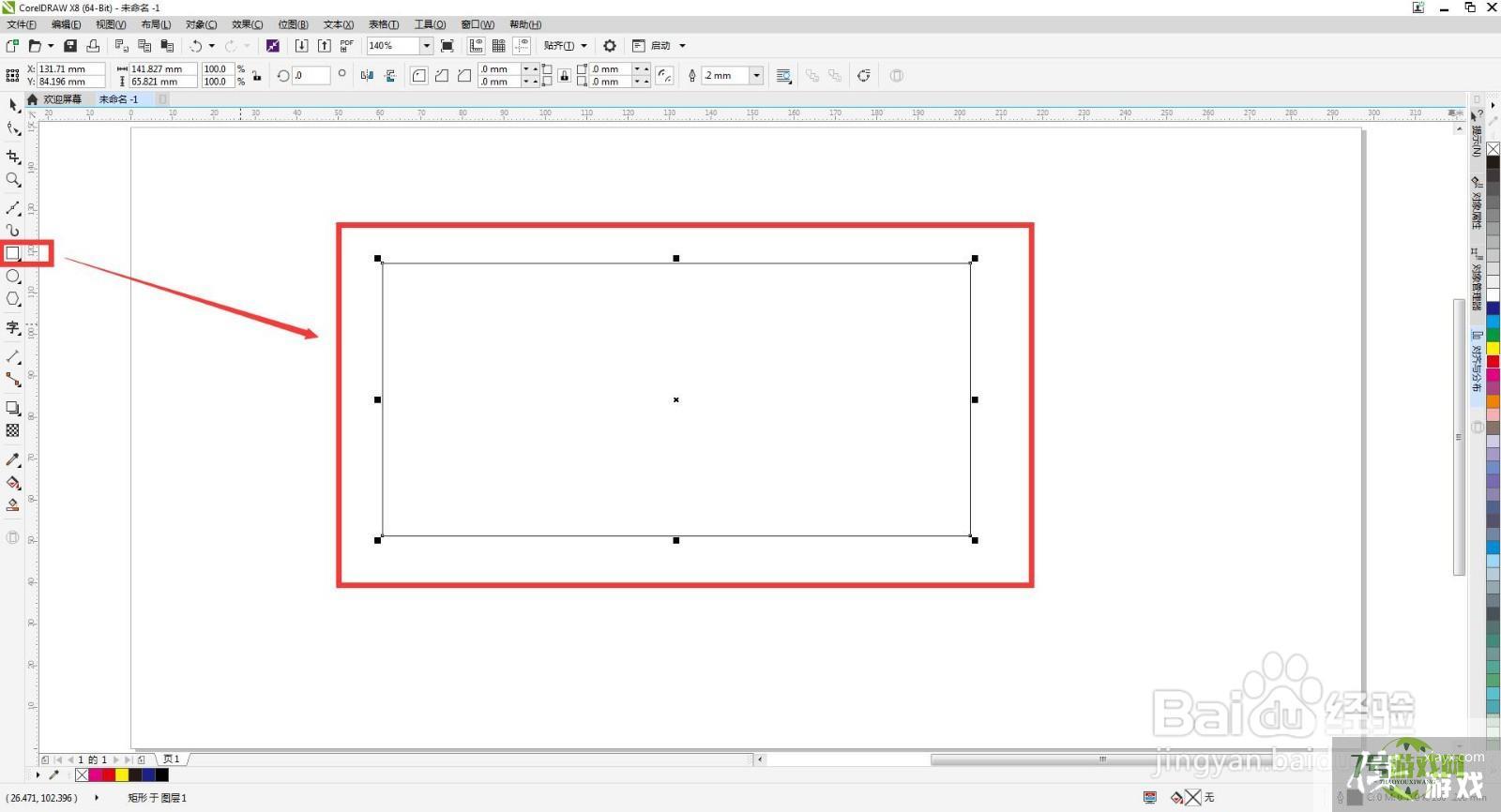Toggle Show rulers button
1501x812 pixels.
pyautogui.click(x=476, y=45)
